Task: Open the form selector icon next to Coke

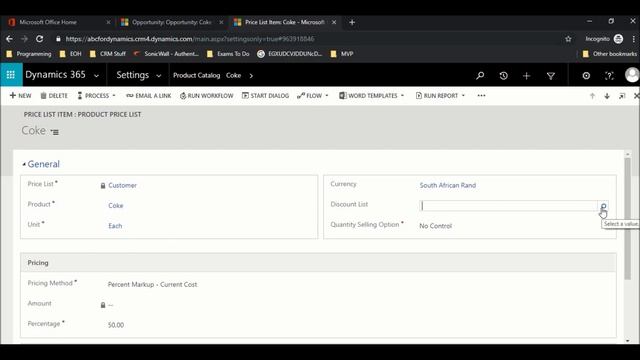Action: [55, 132]
